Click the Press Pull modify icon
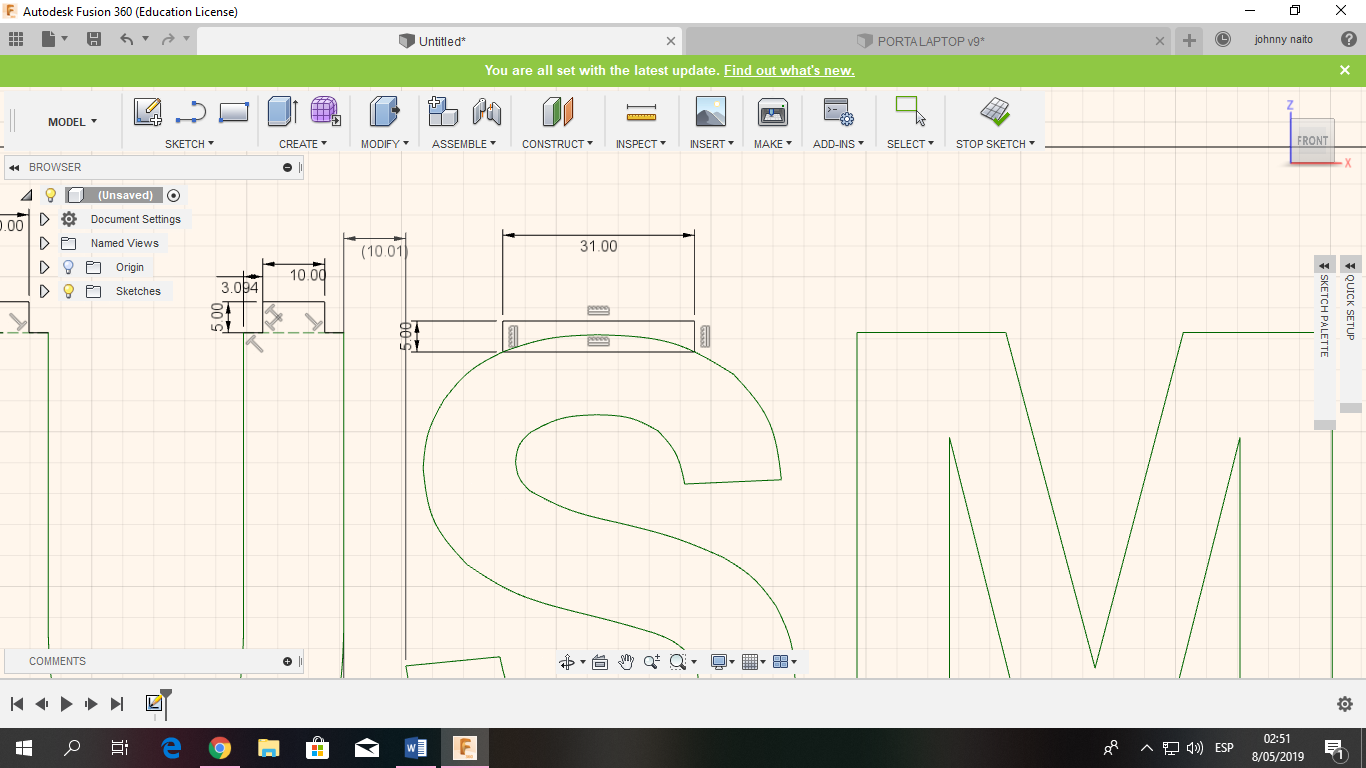 click(x=384, y=111)
